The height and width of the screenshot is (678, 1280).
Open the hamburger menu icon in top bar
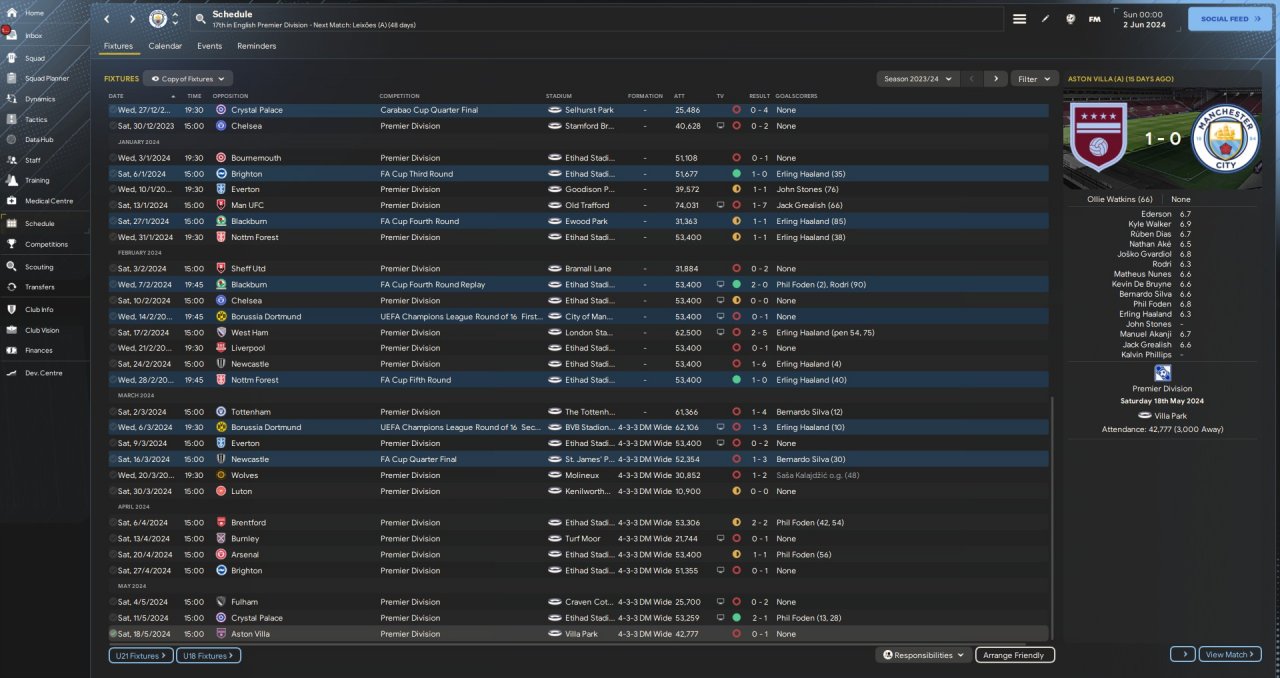tap(1019, 19)
